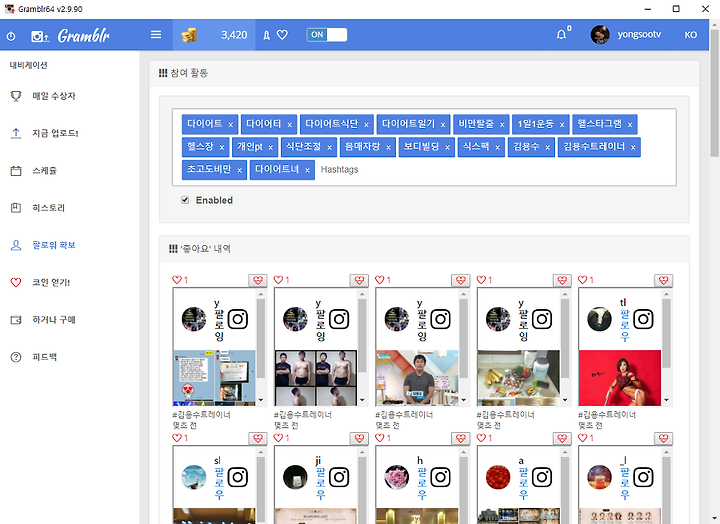
Task: Click Instagram icon on tl user card
Action: (643, 319)
